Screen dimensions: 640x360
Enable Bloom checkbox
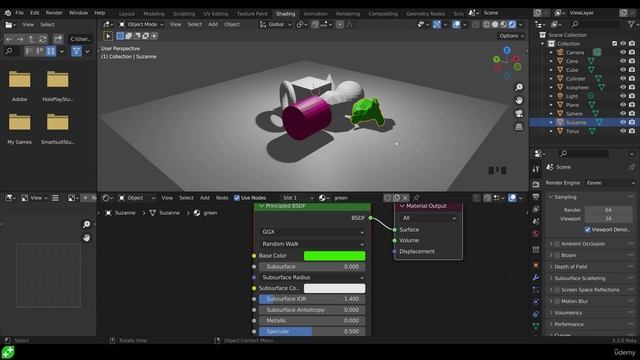click(x=557, y=256)
